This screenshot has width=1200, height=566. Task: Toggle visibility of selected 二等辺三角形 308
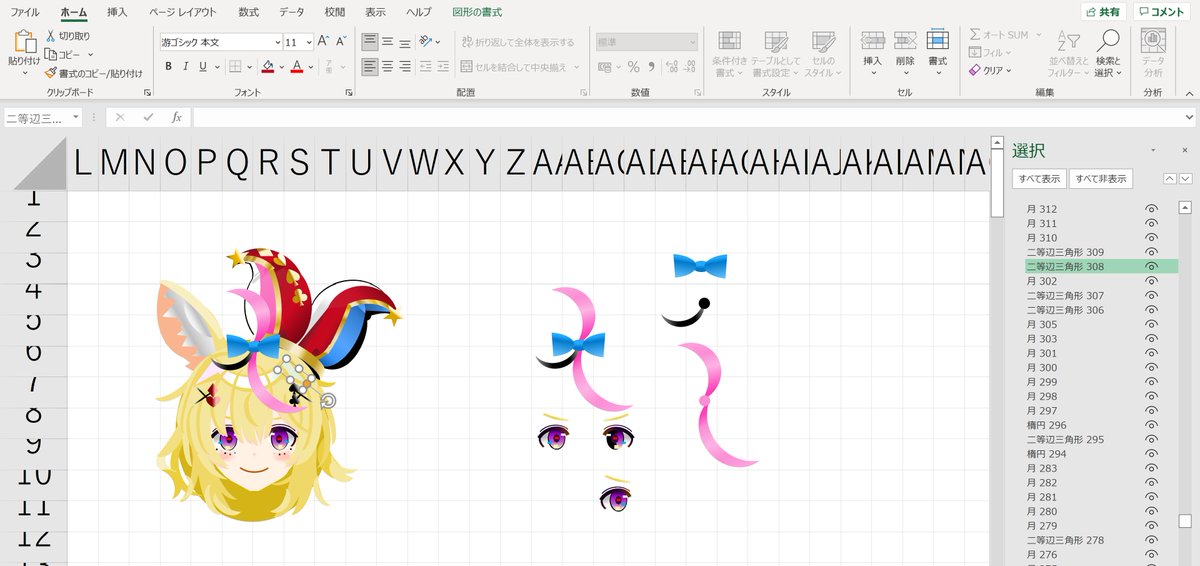[1151, 267]
